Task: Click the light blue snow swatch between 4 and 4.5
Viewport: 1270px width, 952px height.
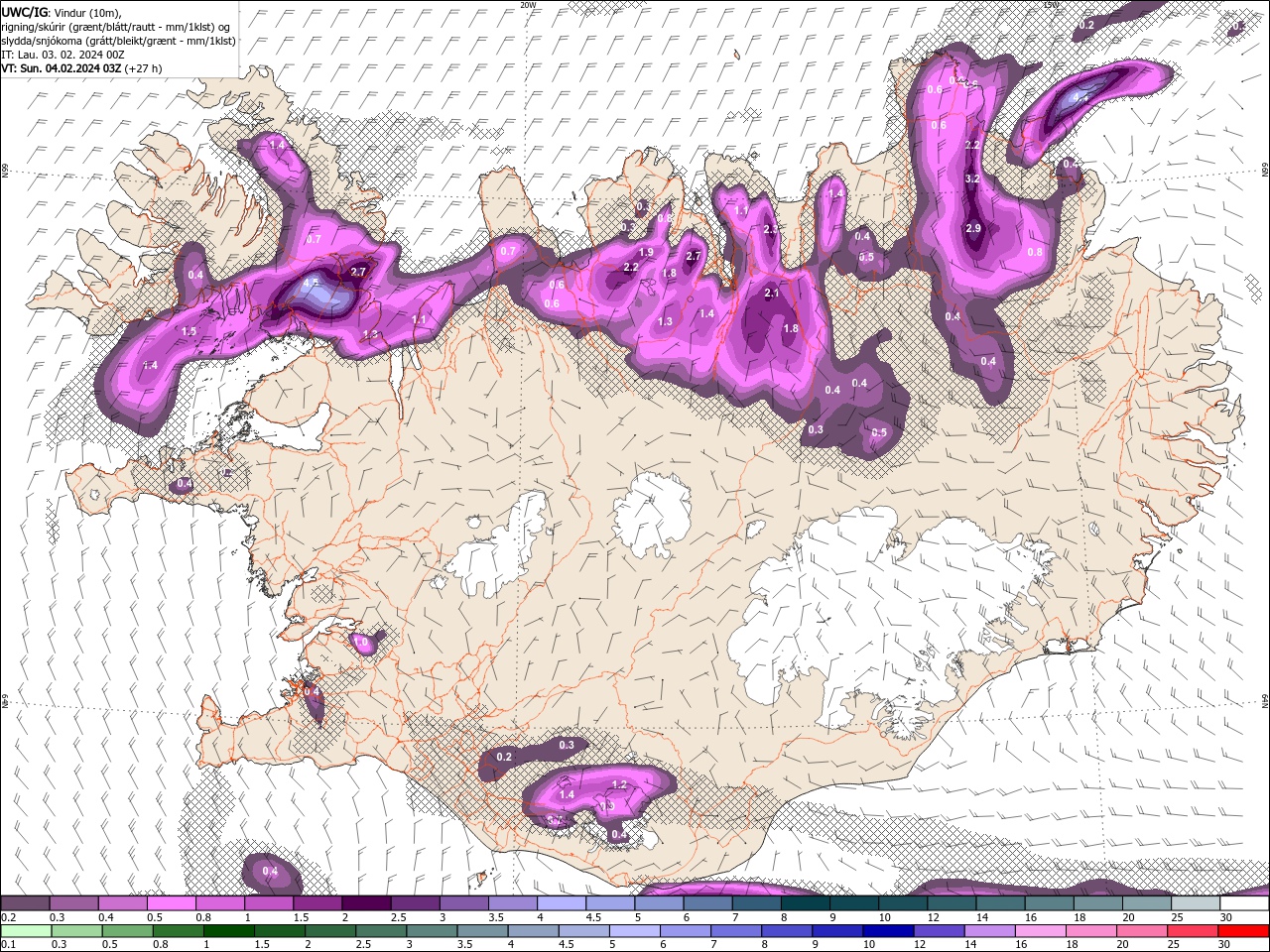Action: 562,903
